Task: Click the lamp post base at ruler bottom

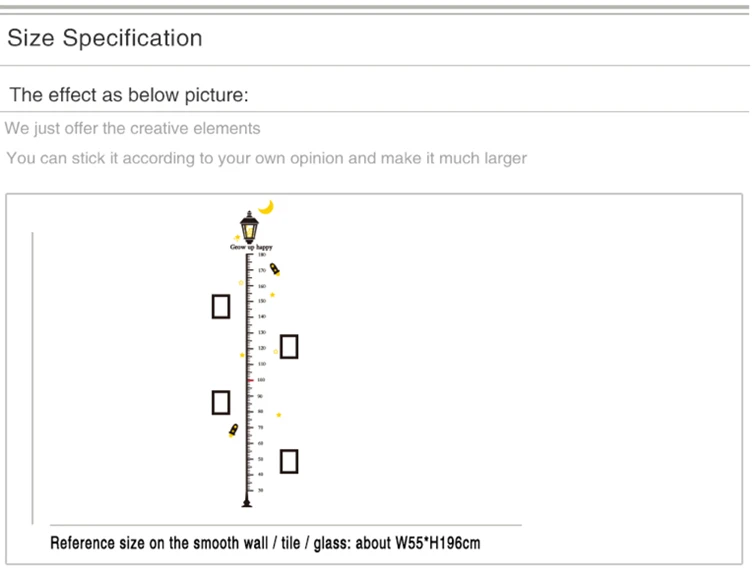Action: [x=247, y=502]
